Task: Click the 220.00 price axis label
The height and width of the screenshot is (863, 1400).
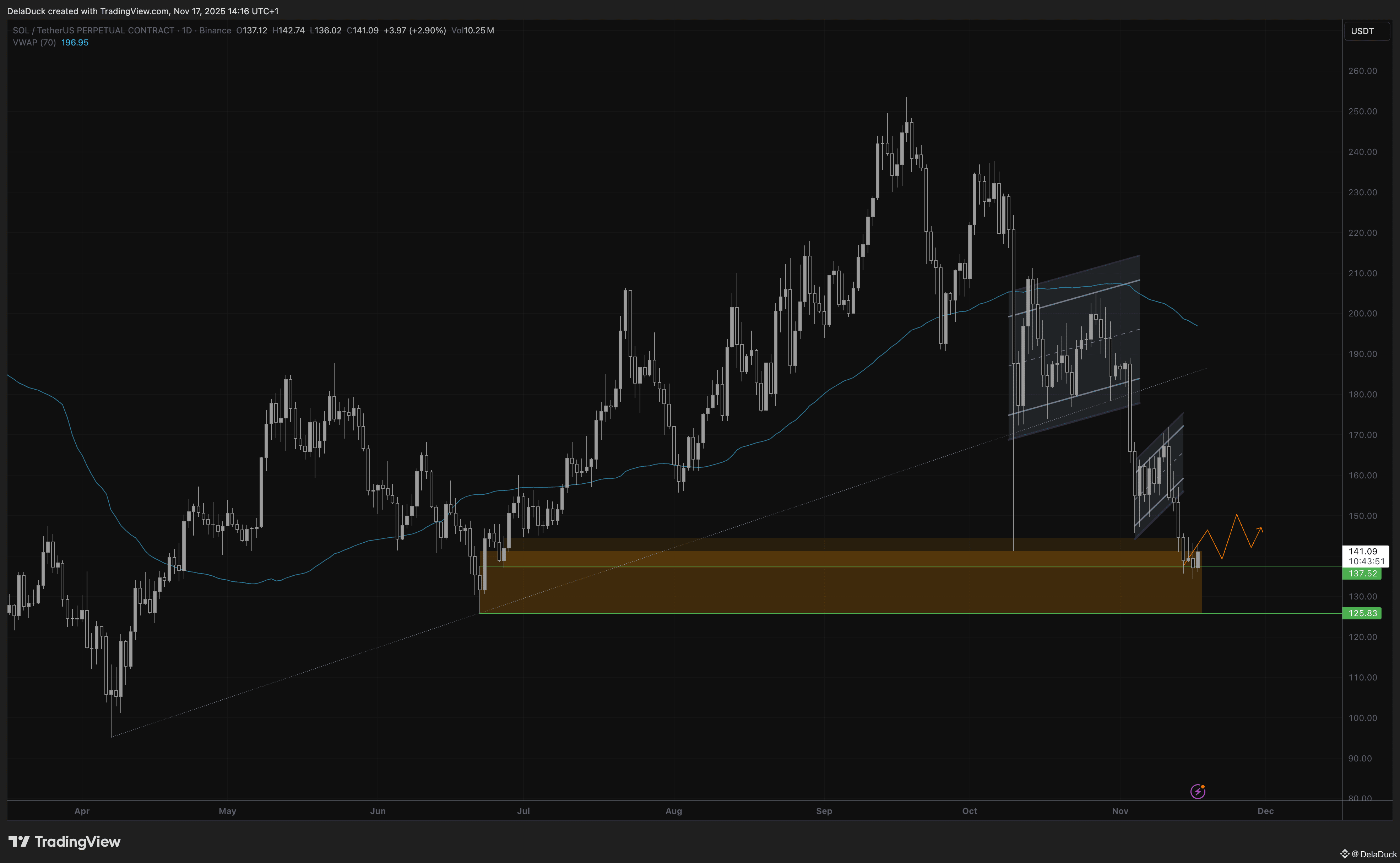Action: click(x=1363, y=233)
